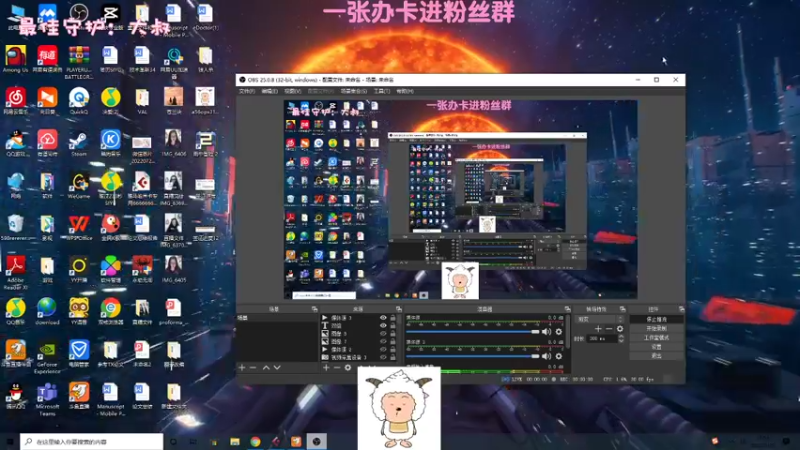Screen dimensions: 800x450
Task: Click the OBS preview canvas
Action: (460, 199)
